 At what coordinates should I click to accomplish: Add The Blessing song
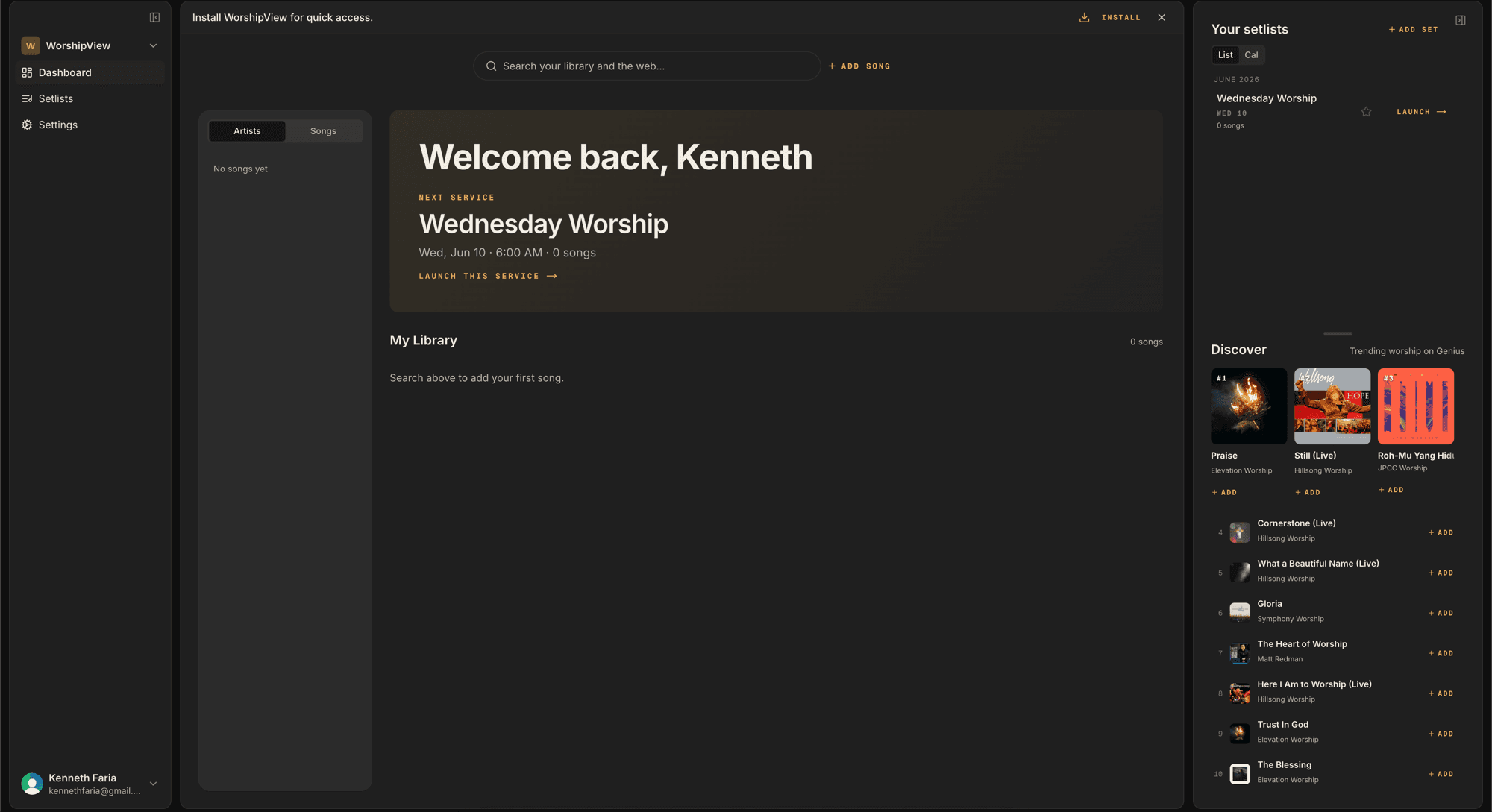click(1441, 774)
